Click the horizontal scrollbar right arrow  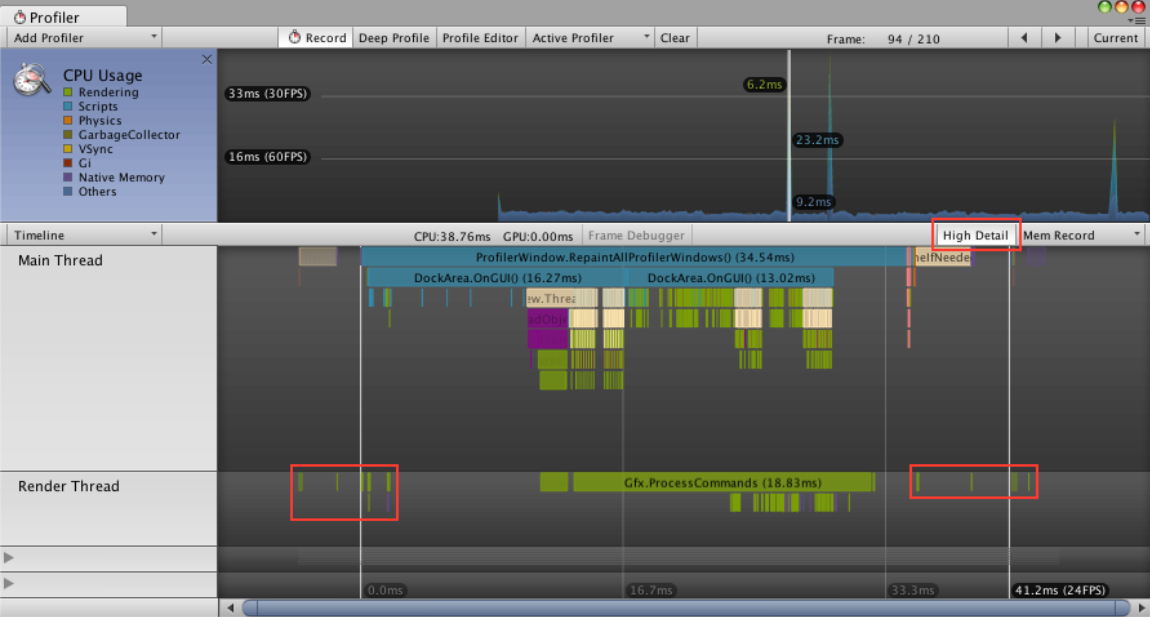click(1140, 607)
